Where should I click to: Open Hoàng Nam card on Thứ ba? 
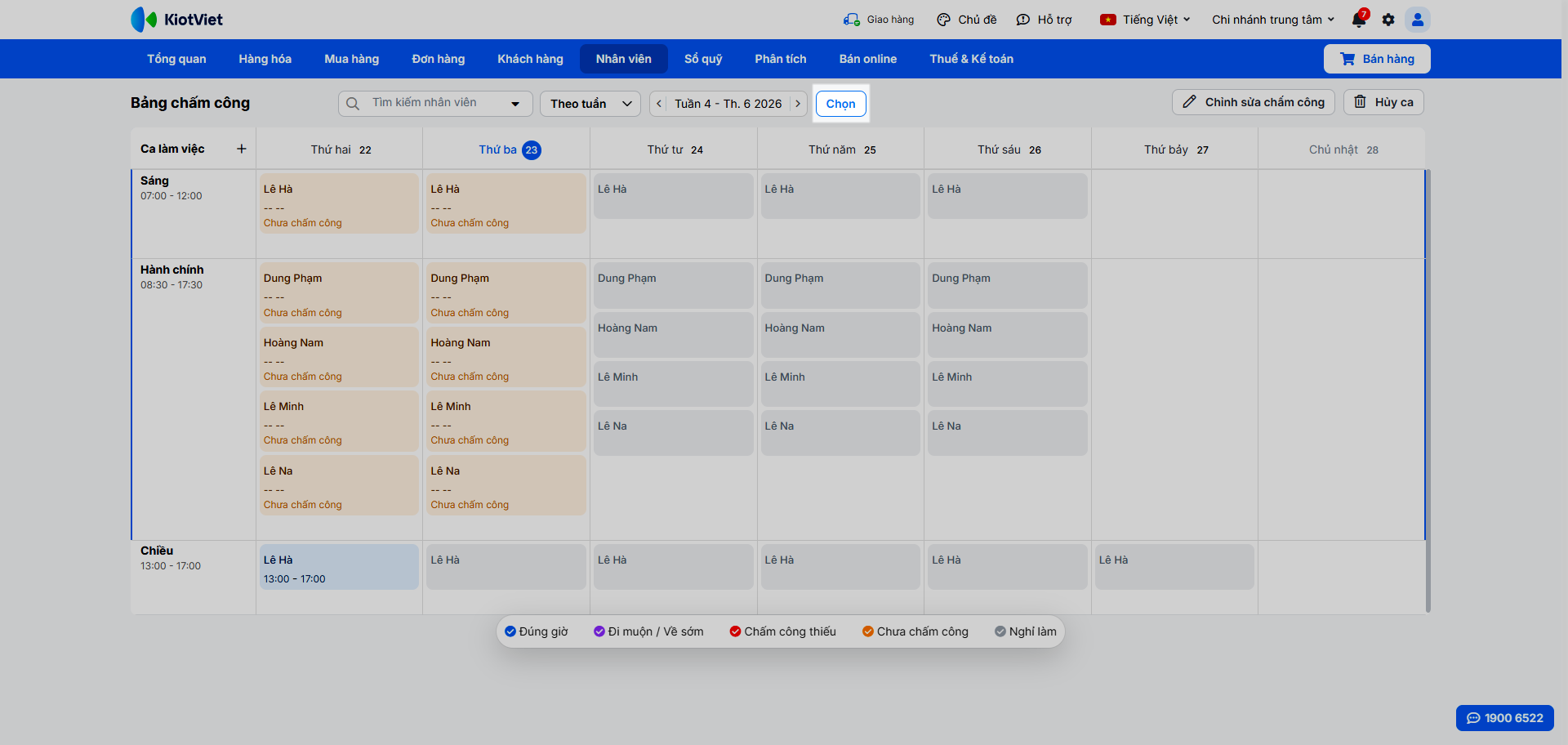(x=506, y=357)
